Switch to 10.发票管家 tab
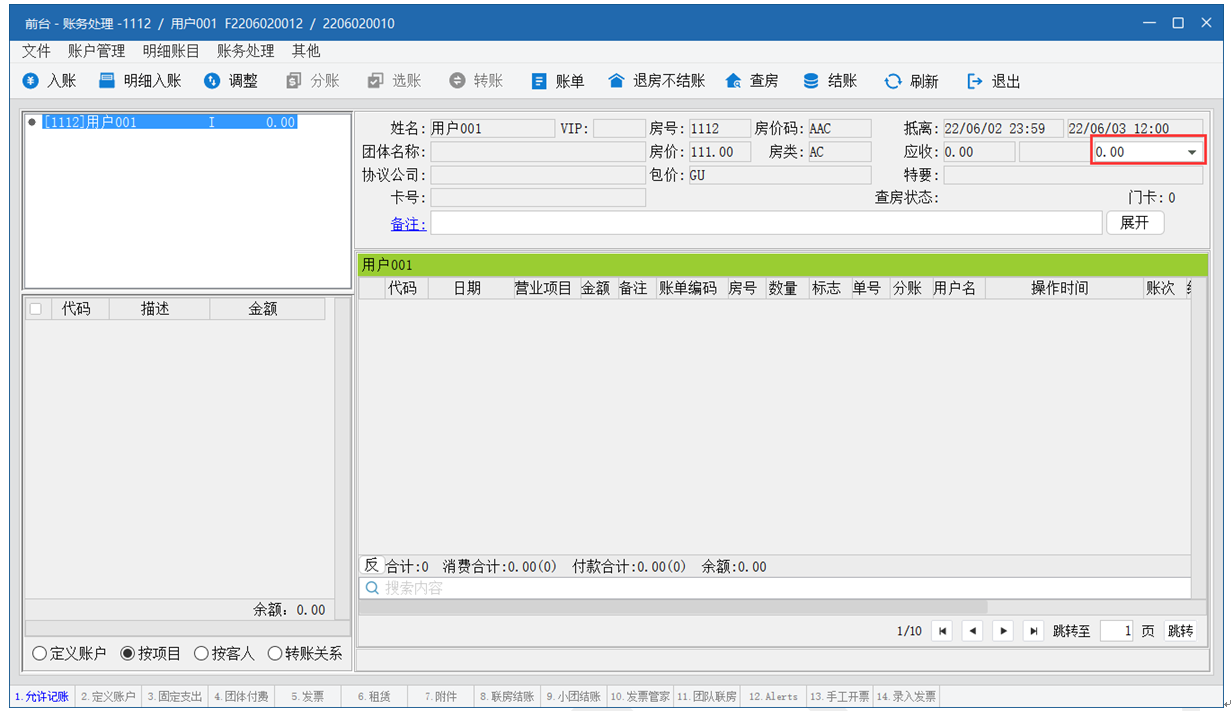Image resolution: width=1232 pixels, height=711 pixels. click(640, 696)
